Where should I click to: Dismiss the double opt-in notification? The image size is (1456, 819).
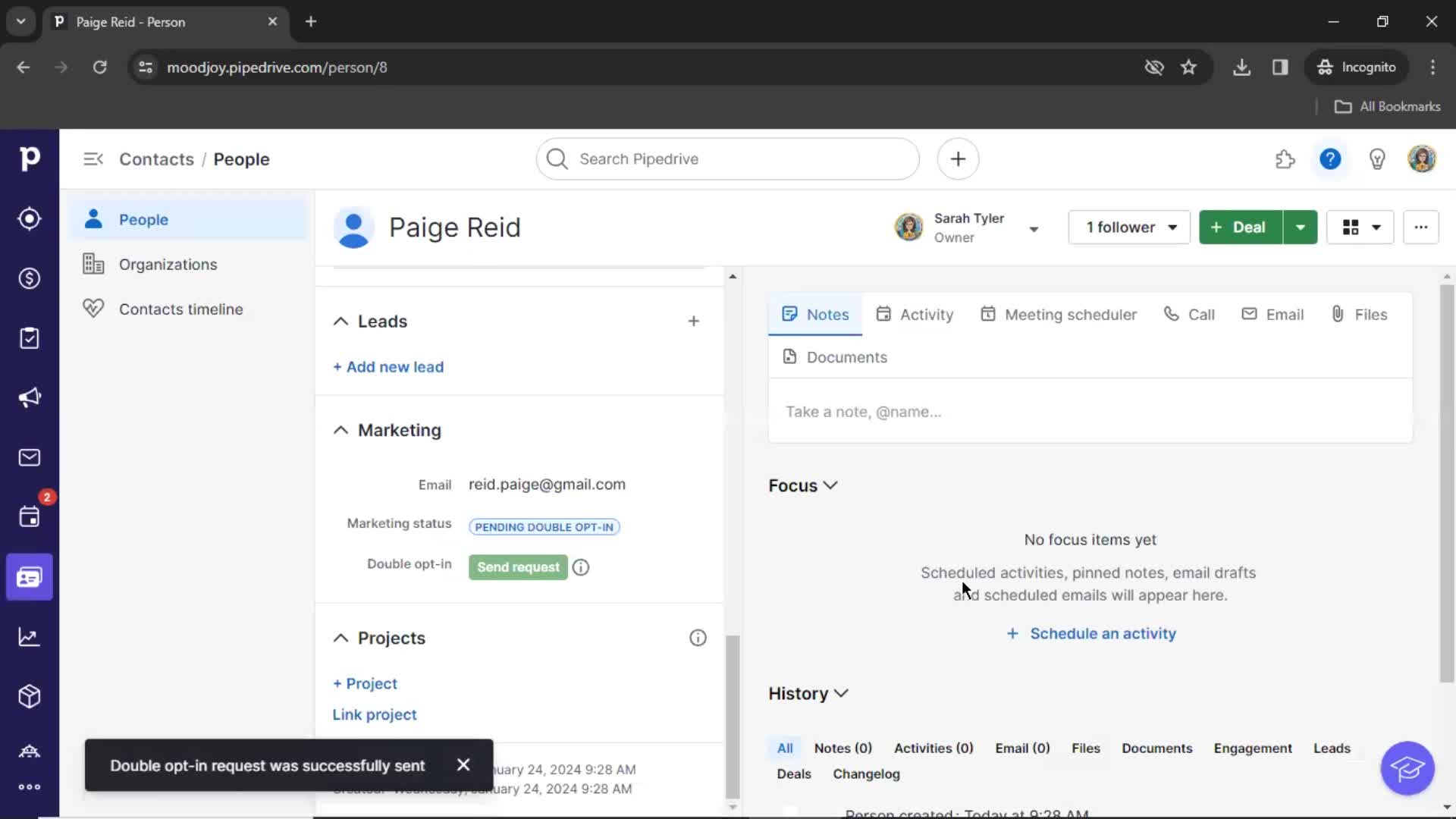(x=462, y=765)
